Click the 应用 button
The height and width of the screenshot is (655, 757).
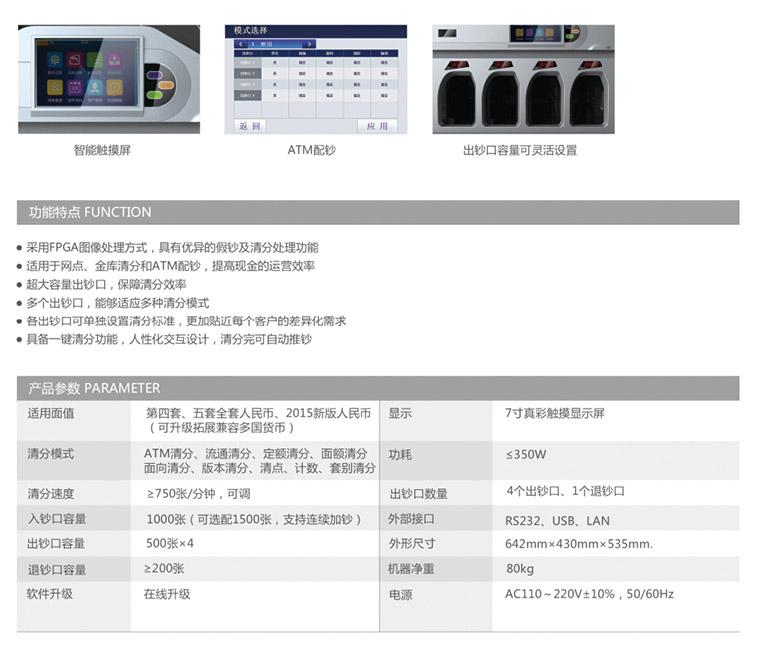coord(376,126)
